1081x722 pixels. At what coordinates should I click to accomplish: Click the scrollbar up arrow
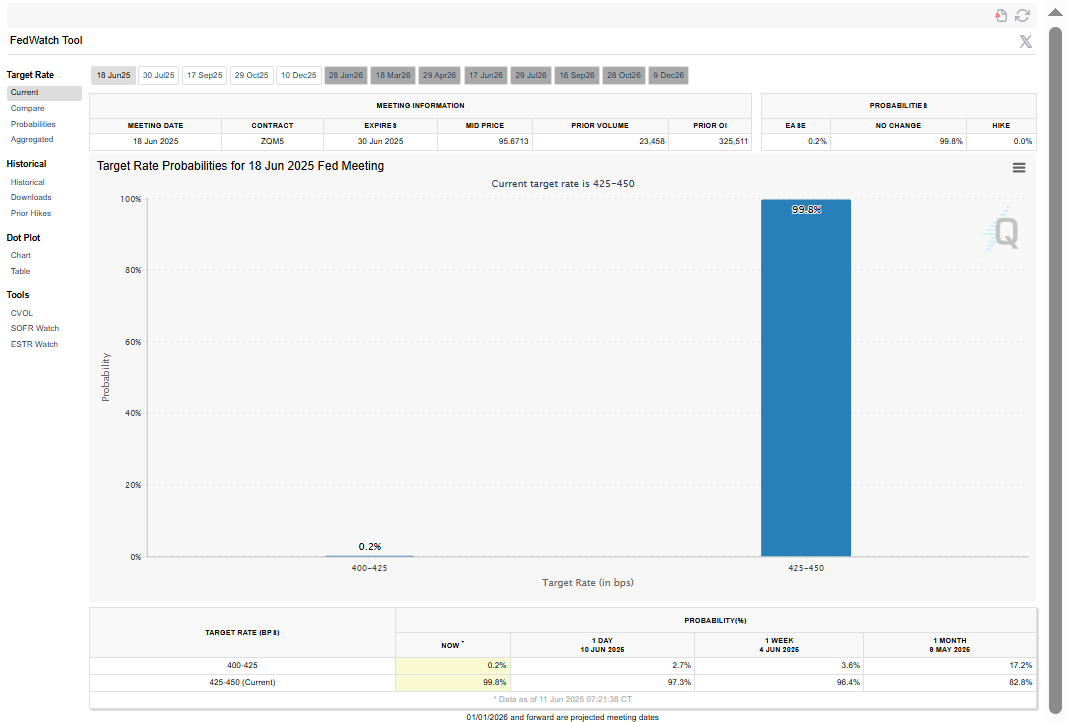click(1054, 12)
